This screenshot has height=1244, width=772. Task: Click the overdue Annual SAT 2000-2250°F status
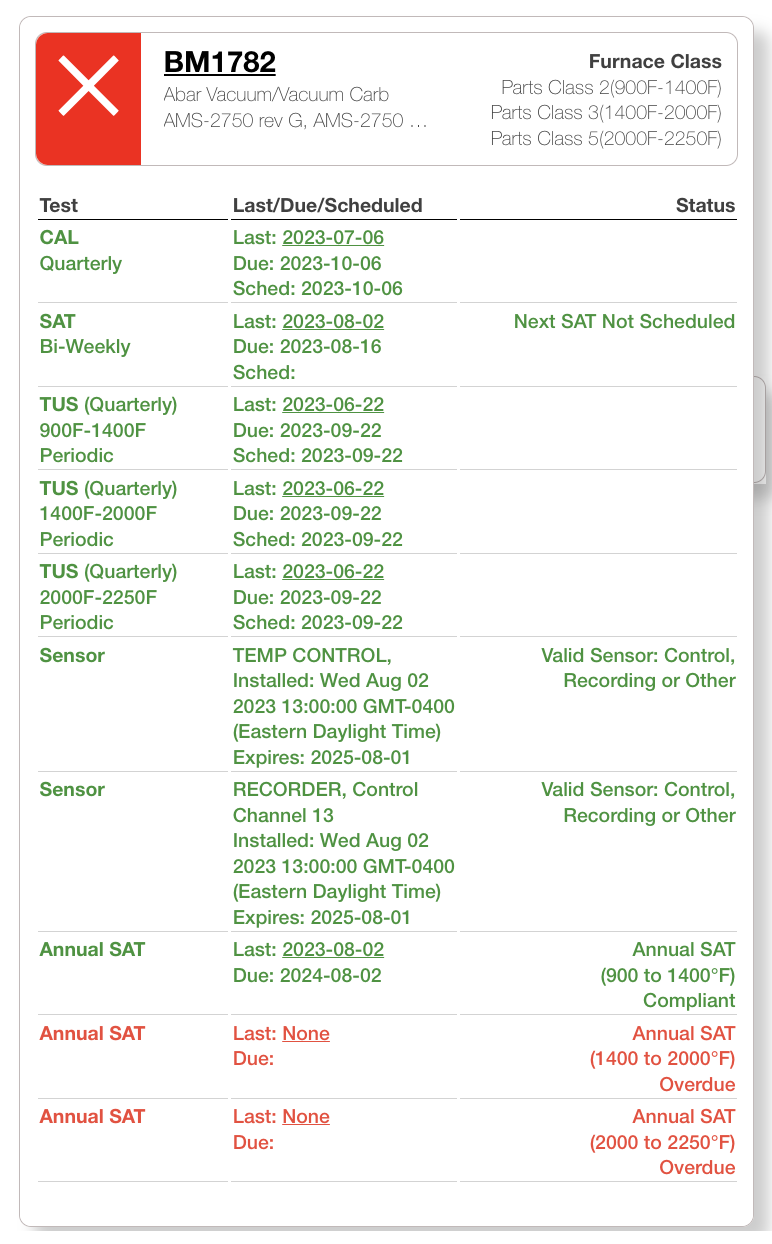pos(666,1141)
